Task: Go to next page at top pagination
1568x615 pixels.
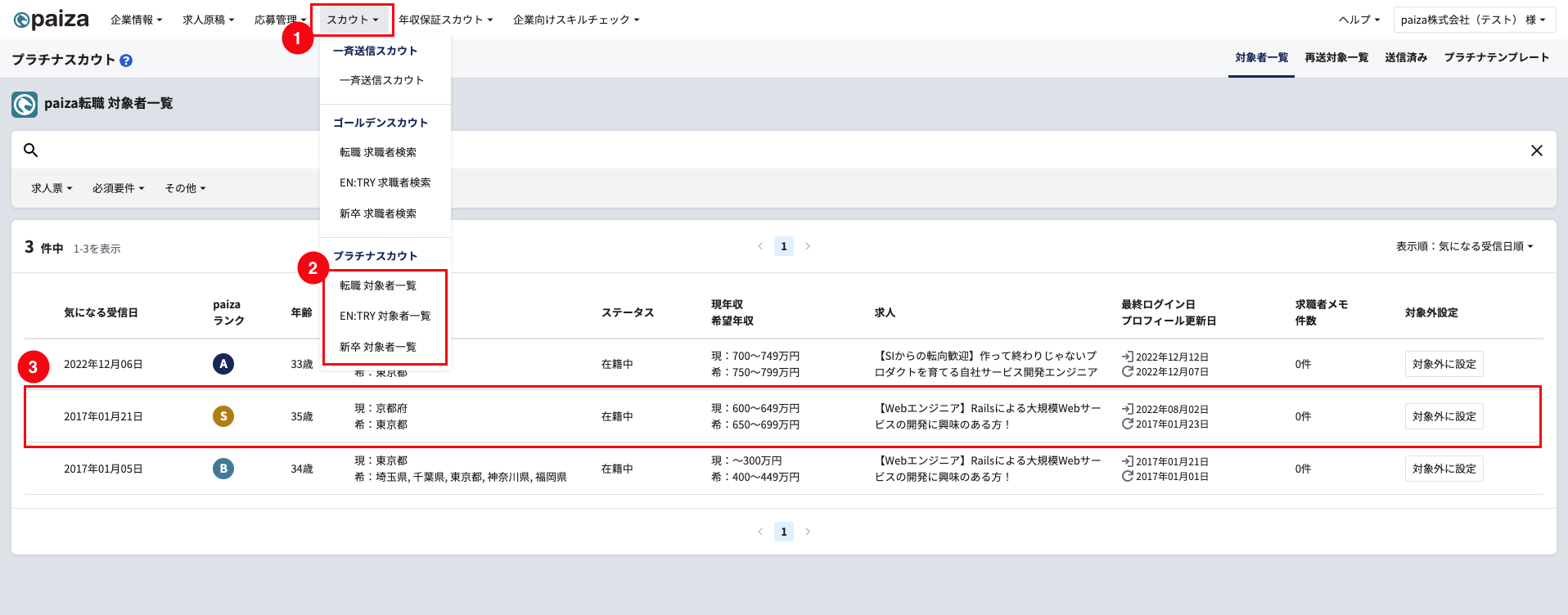Action: coord(808,246)
